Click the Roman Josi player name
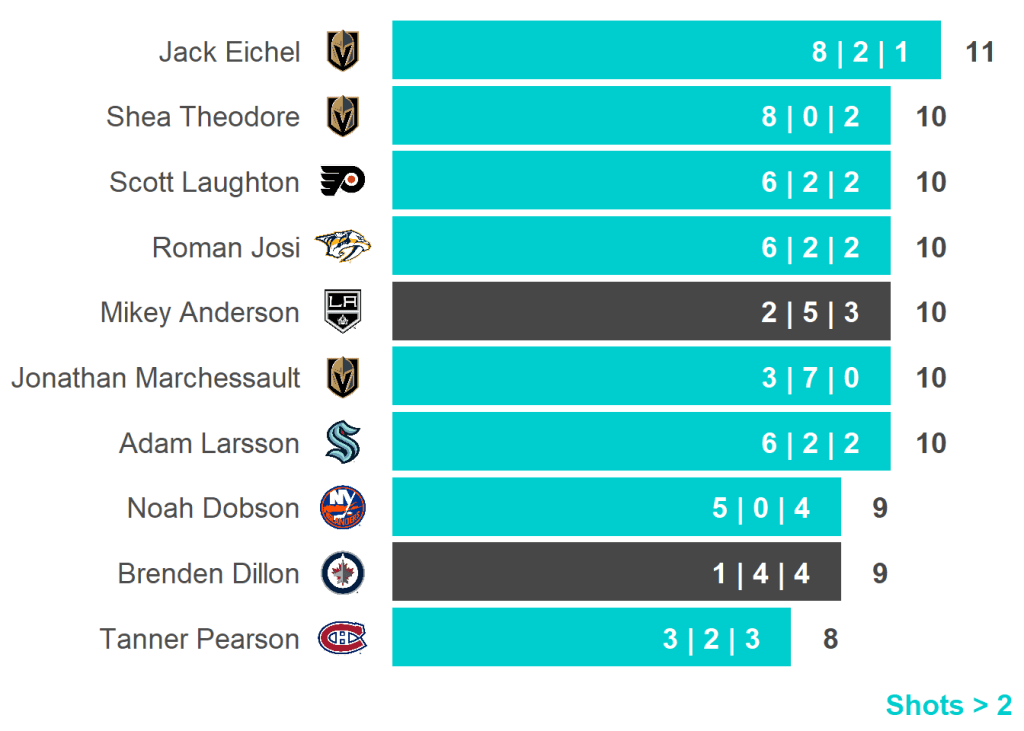 (226, 247)
